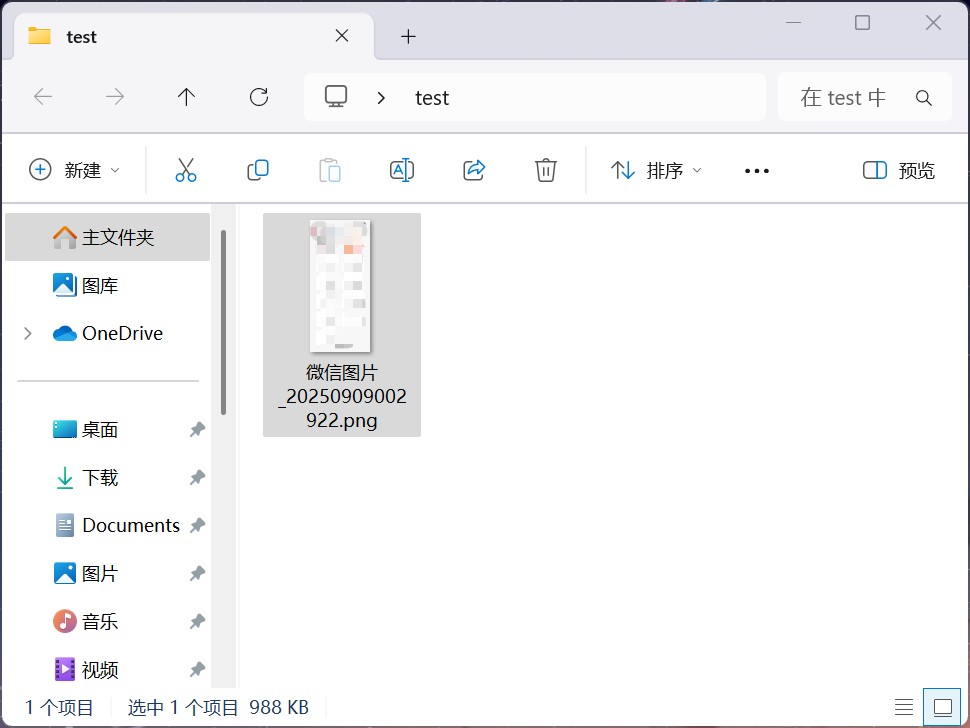Screen dimensions: 970x728
Task: Select 主文件夹 in the sidebar
Action: pyautogui.click(x=108, y=237)
